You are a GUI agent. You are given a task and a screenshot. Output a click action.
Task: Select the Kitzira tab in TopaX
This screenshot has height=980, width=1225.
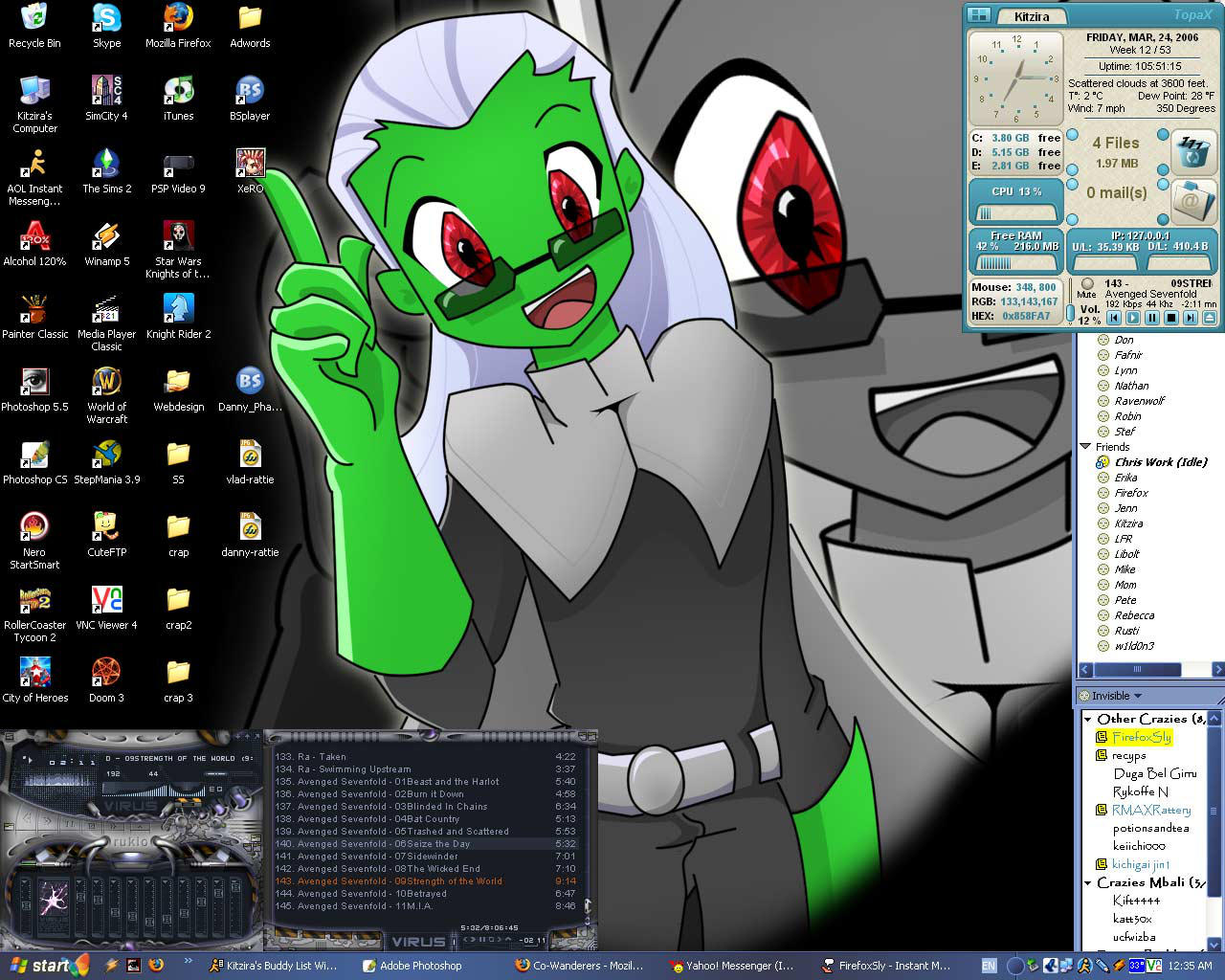tap(1032, 15)
